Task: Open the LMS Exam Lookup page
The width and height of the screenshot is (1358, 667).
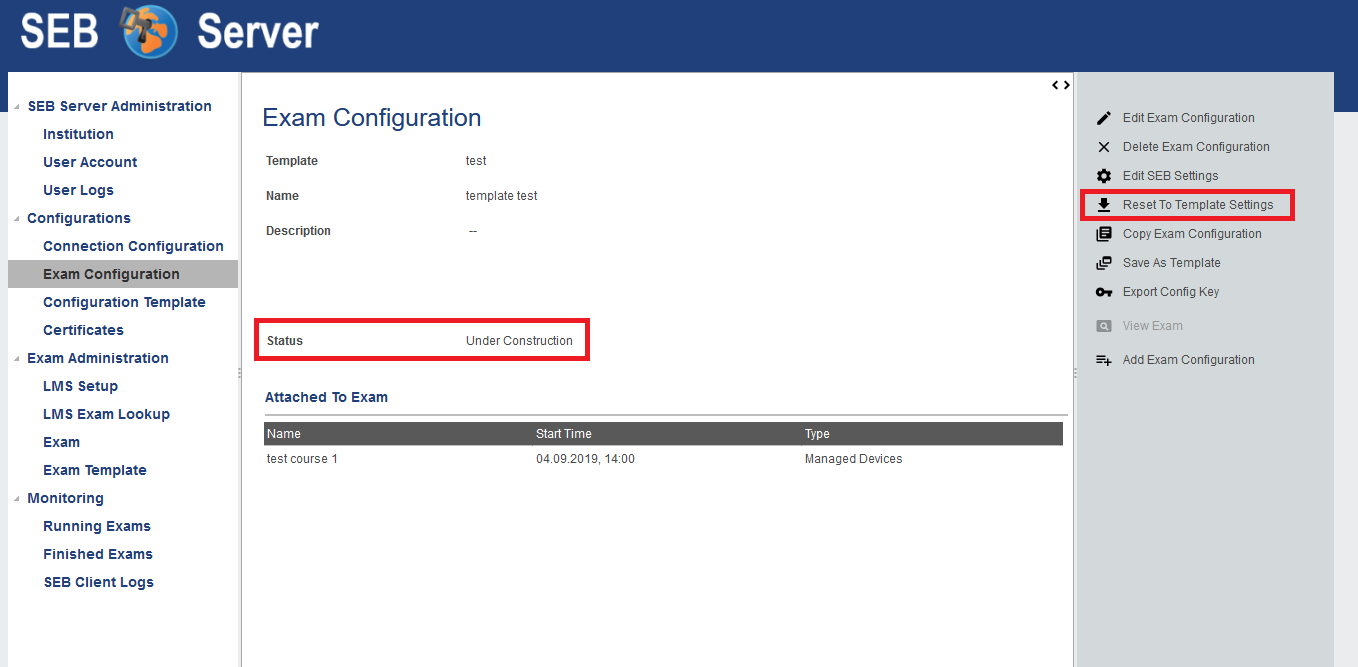Action: tap(106, 414)
